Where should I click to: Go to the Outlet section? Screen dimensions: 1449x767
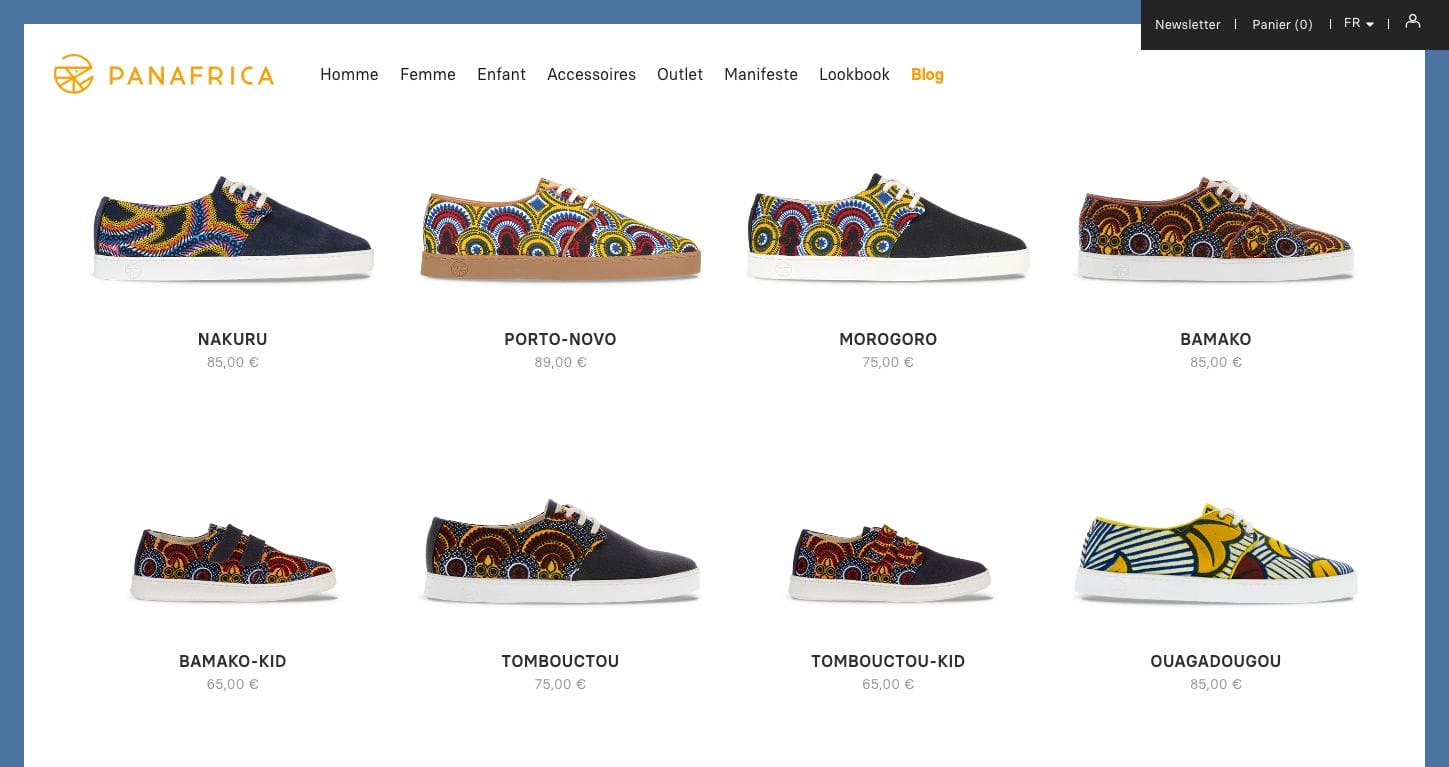(x=680, y=74)
